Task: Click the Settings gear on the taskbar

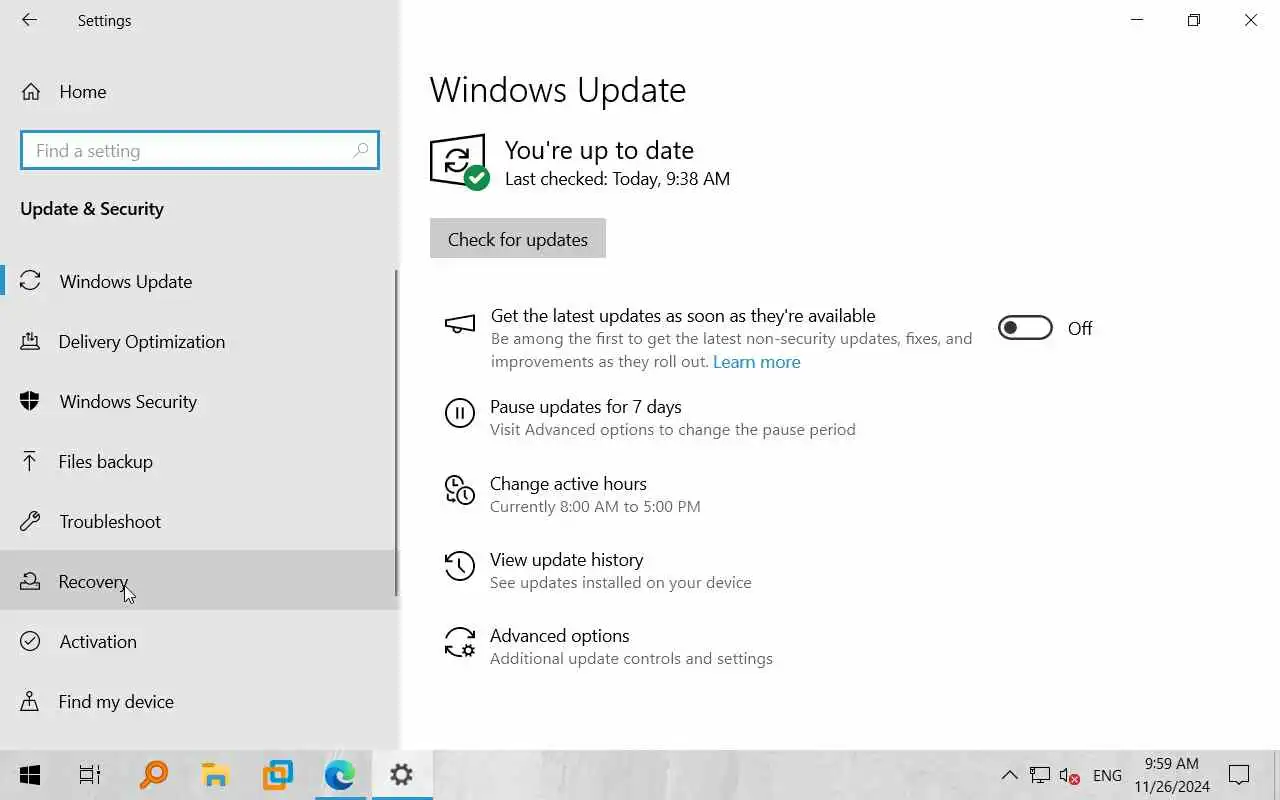Action: click(x=402, y=775)
